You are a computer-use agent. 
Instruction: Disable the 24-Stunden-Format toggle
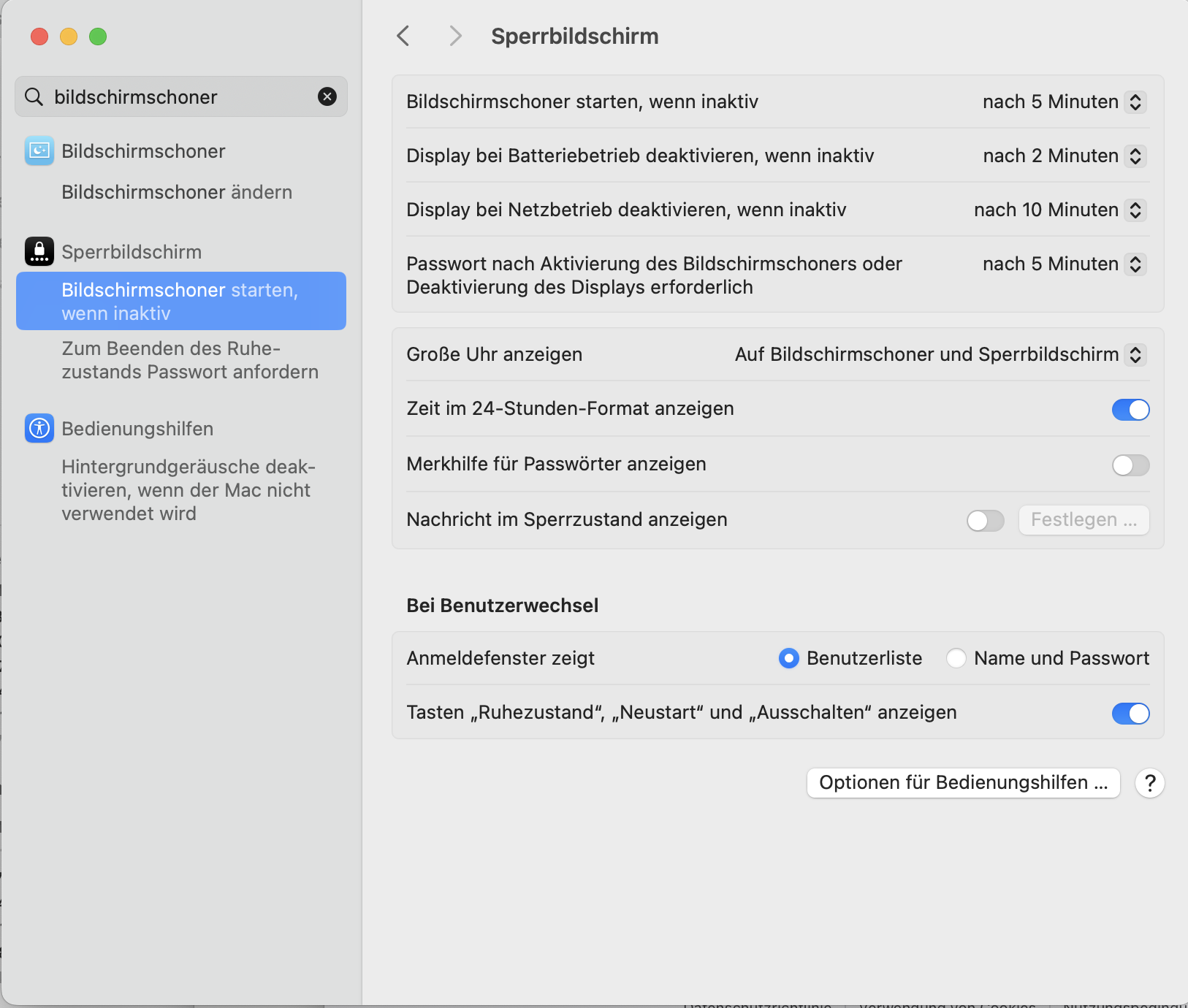click(x=1130, y=410)
